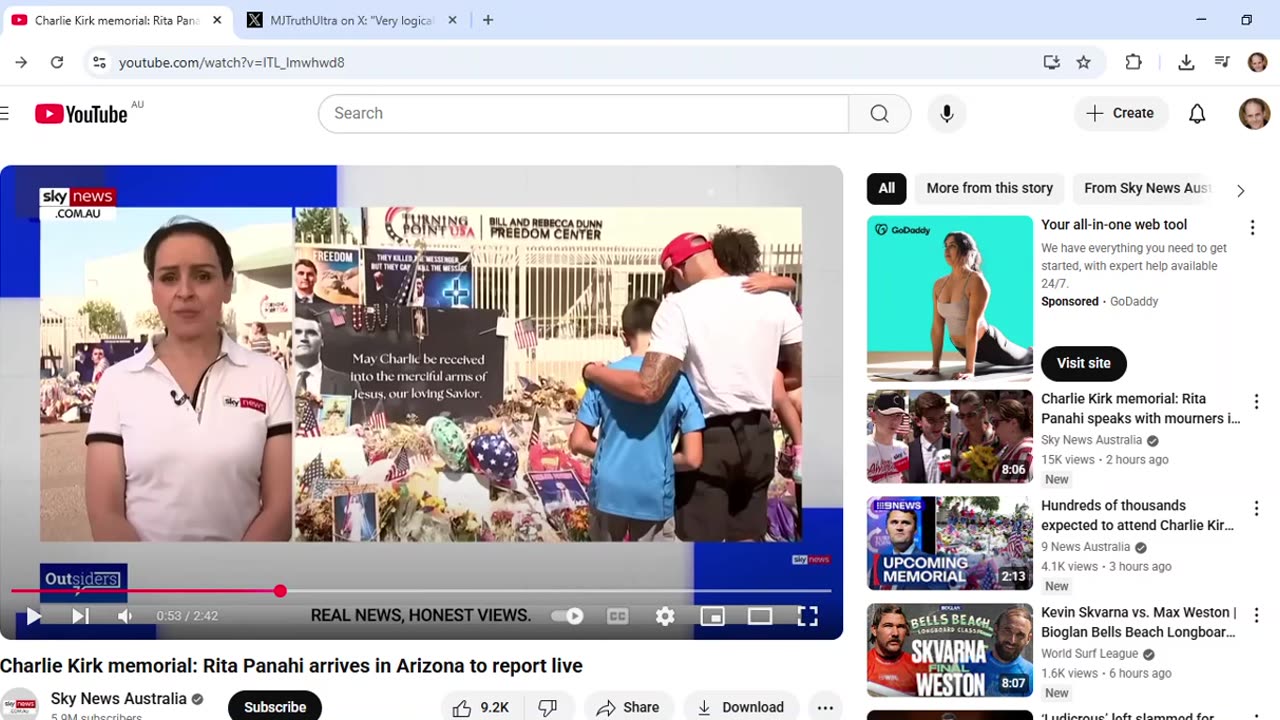The width and height of the screenshot is (1280, 720).
Task: Mute the video volume speaker icon
Action: point(125,616)
